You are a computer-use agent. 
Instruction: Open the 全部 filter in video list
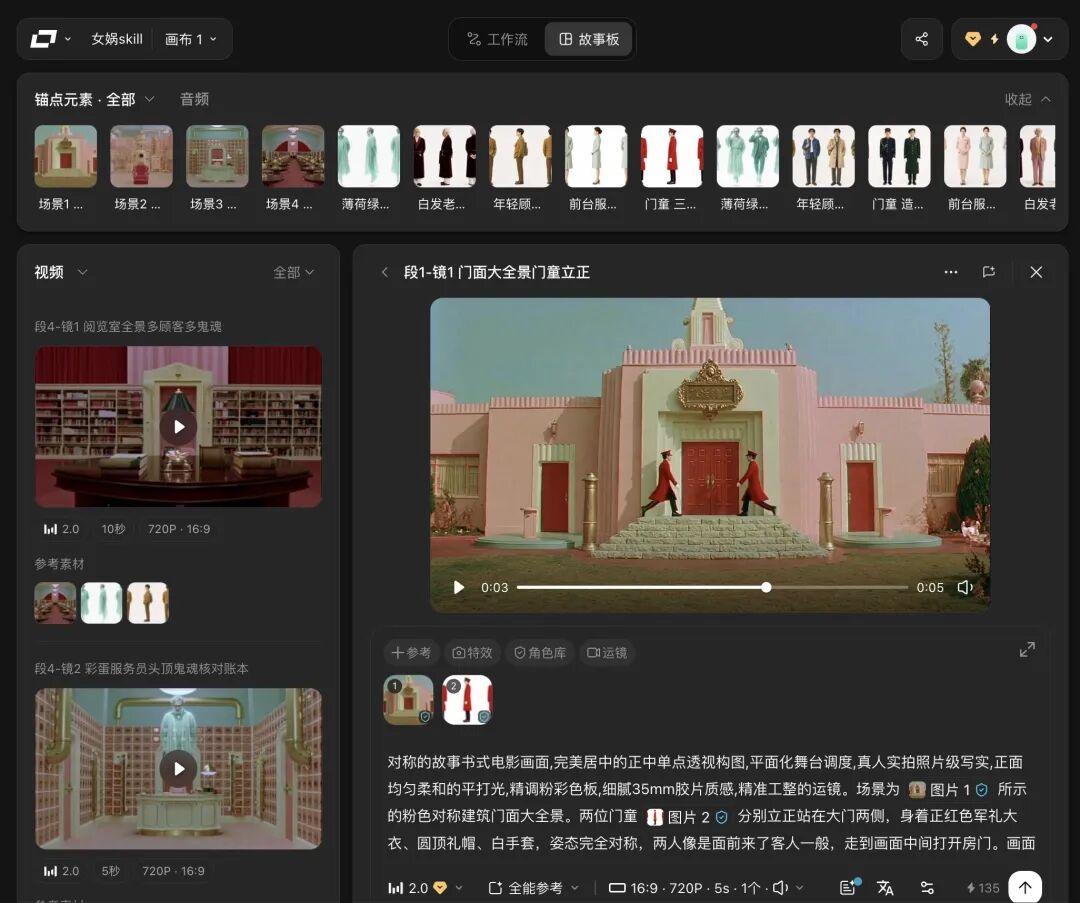click(294, 272)
